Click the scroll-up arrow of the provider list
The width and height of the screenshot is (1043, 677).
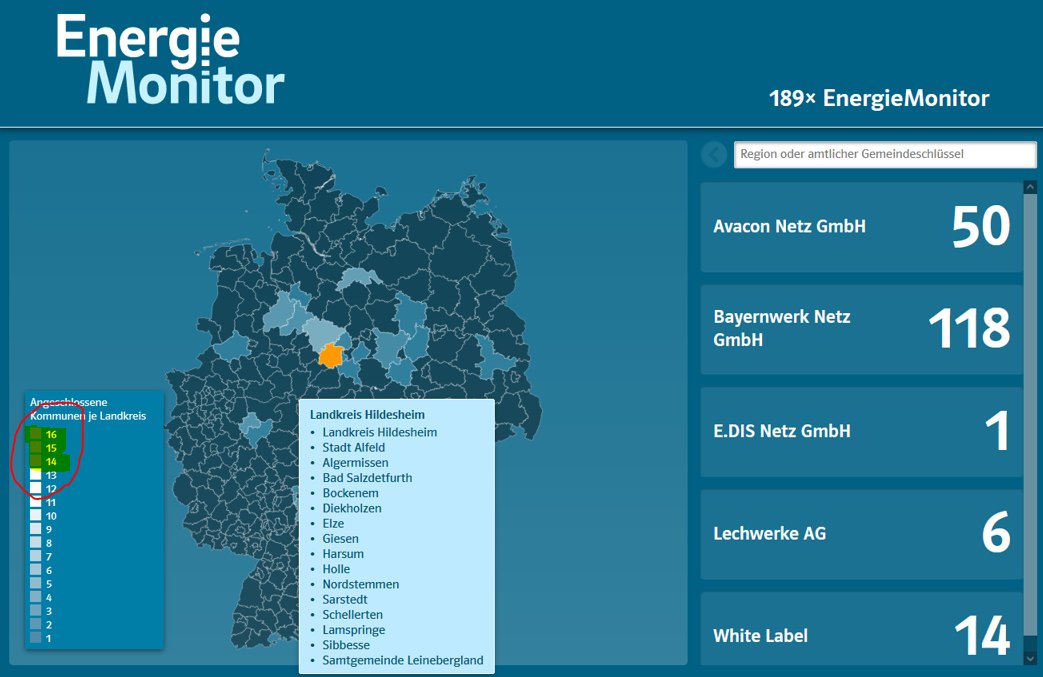point(1030,188)
